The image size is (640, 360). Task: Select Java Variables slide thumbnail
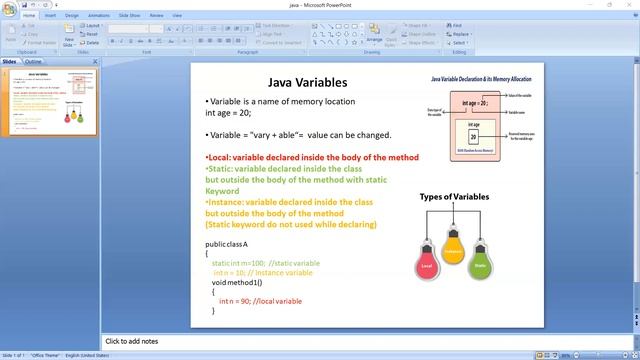click(53, 102)
